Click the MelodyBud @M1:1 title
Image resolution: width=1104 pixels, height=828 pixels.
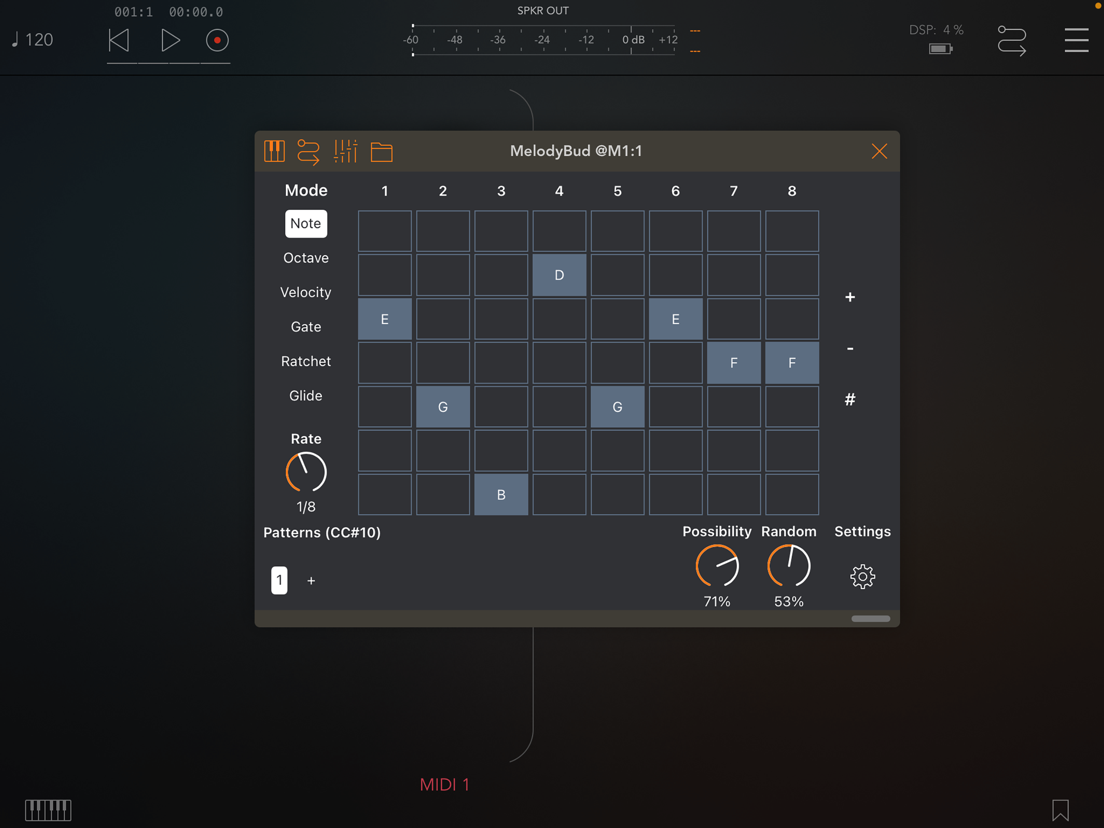[x=576, y=151]
